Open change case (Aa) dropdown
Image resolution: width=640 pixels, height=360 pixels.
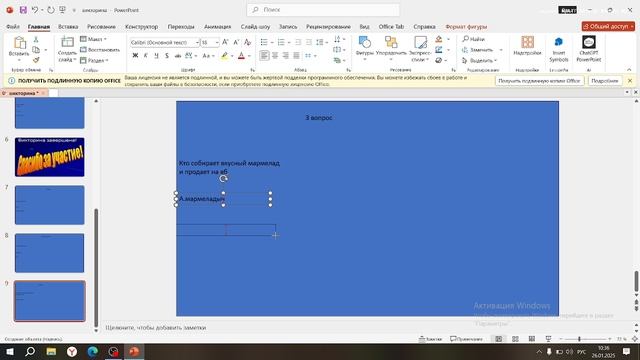tap(208, 56)
